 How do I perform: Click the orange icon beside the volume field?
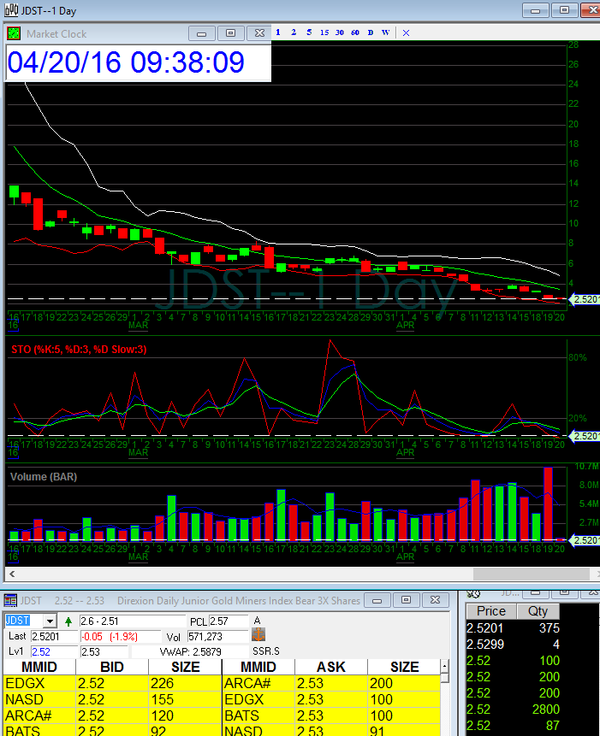click(x=258, y=635)
